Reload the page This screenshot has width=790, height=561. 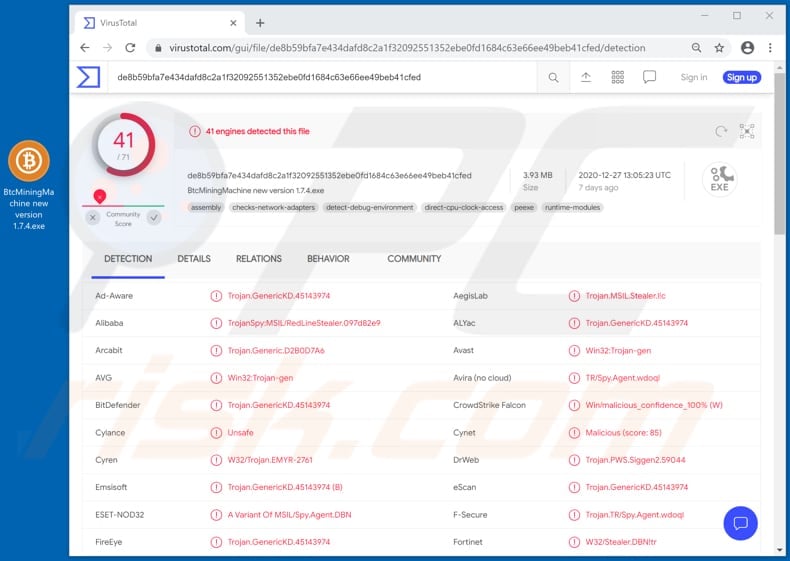130,48
